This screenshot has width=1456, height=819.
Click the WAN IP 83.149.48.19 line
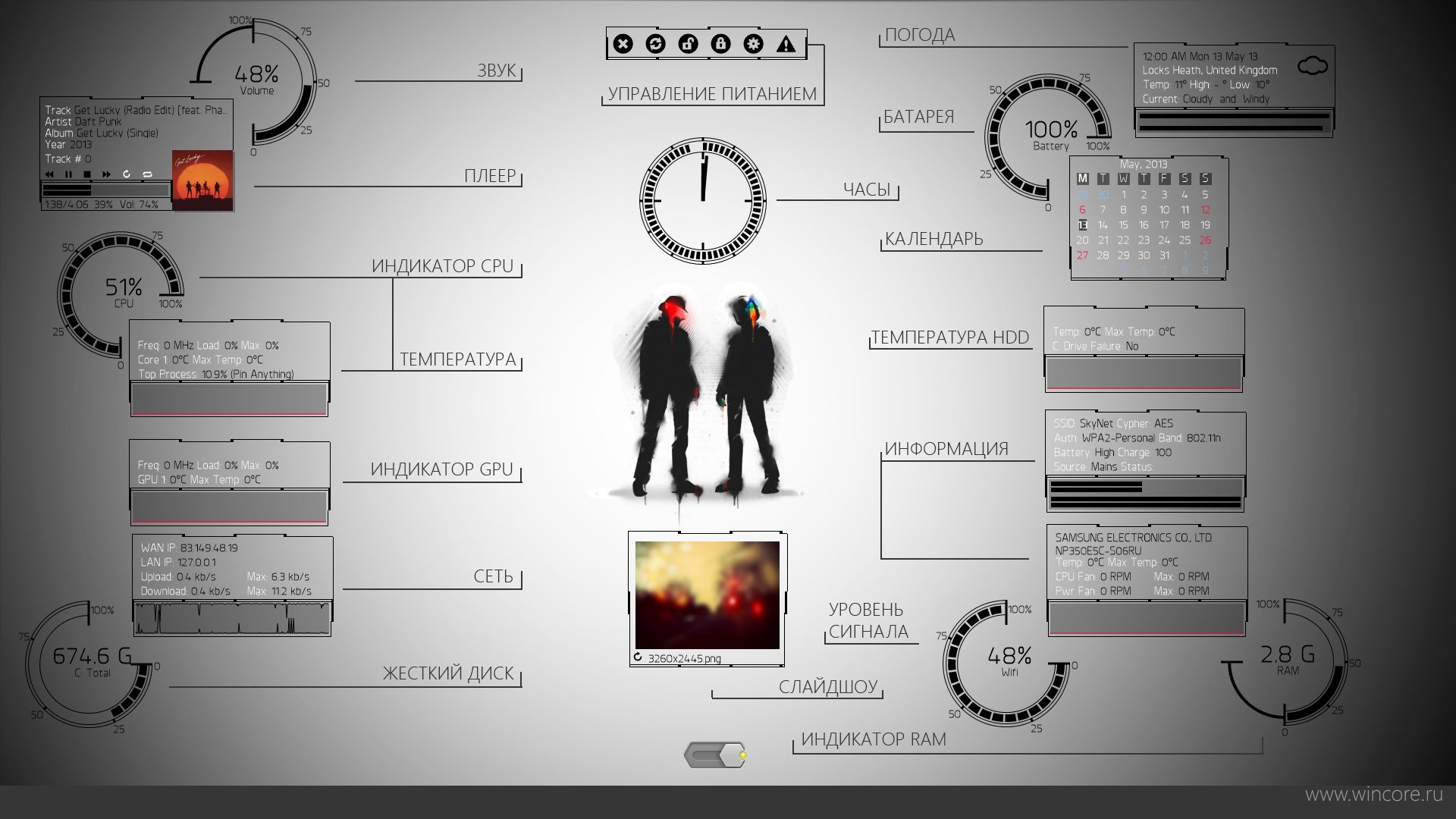[x=189, y=548]
